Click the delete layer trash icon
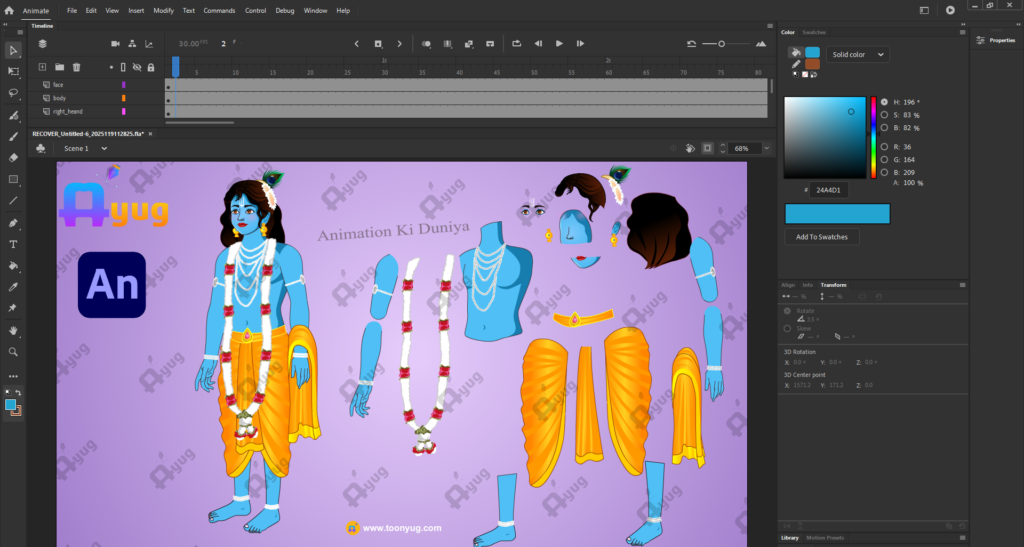The height and width of the screenshot is (547, 1024). (x=76, y=67)
